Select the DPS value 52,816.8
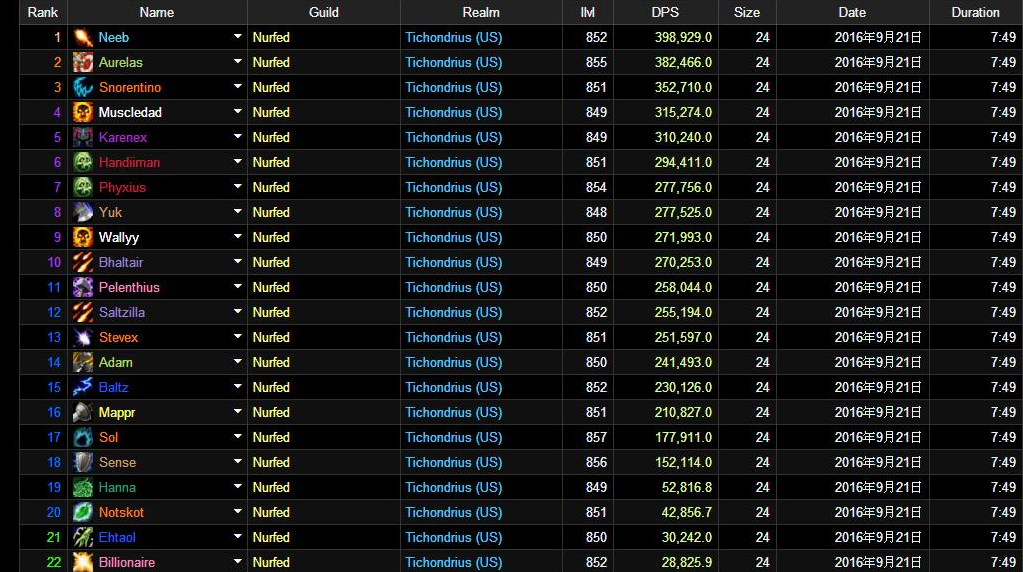Screen dimensions: 1023x572 click(x=686, y=488)
